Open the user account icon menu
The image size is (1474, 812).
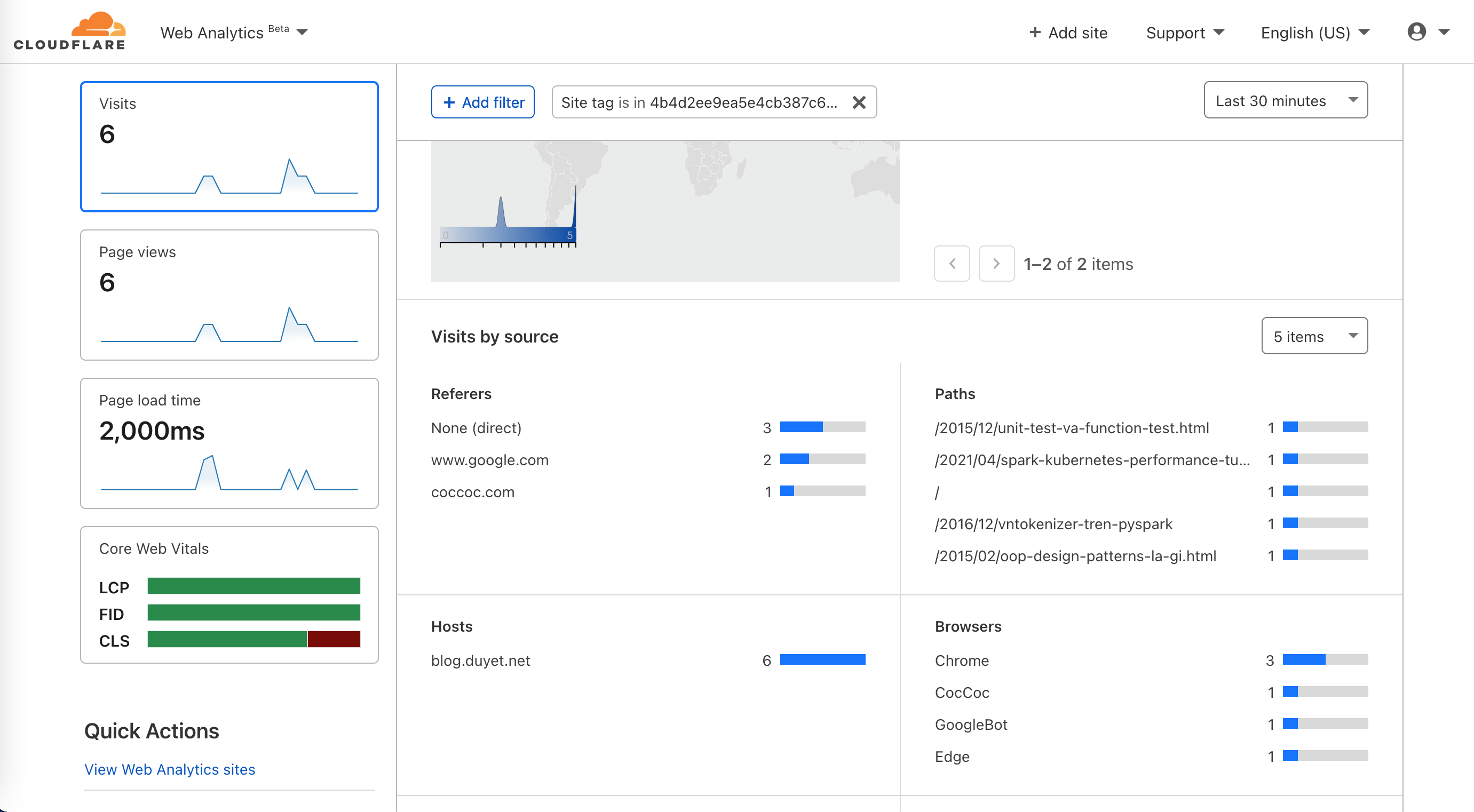[x=1416, y=32]
